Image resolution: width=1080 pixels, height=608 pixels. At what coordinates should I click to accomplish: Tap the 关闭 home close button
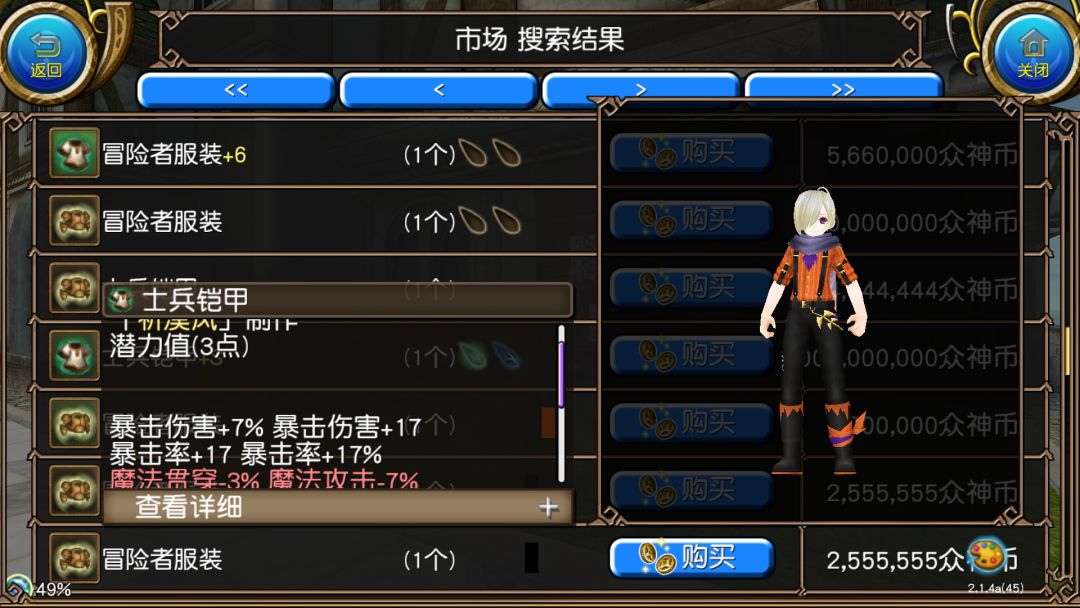(1033, 53)
